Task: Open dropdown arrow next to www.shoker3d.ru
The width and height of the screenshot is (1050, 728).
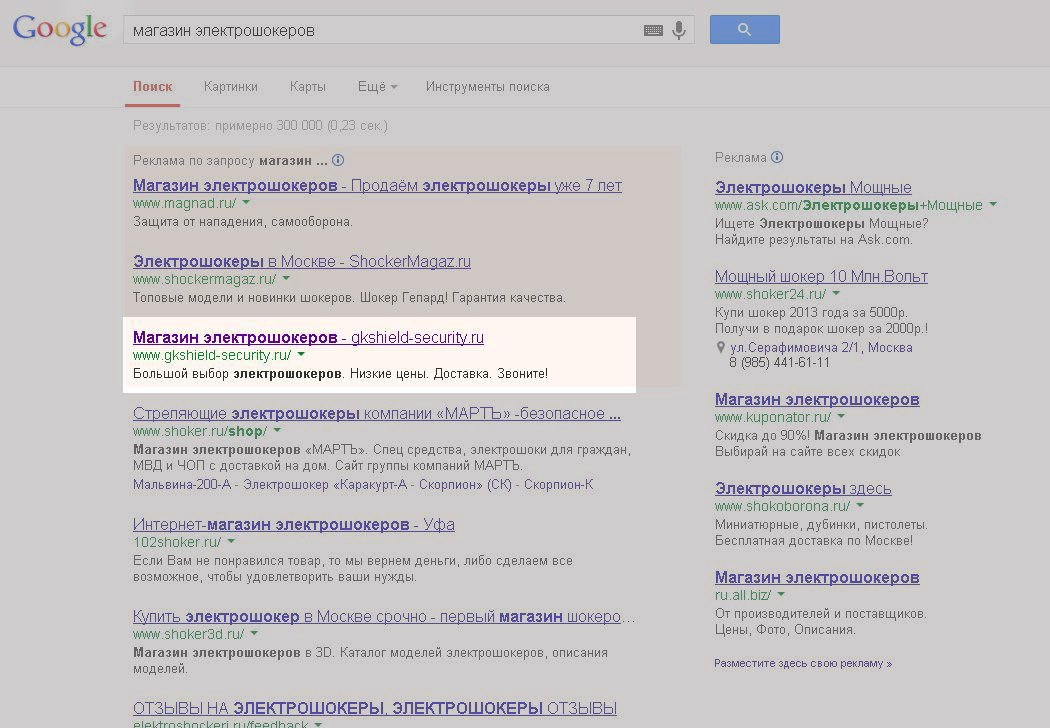Action: pos(254,633)
